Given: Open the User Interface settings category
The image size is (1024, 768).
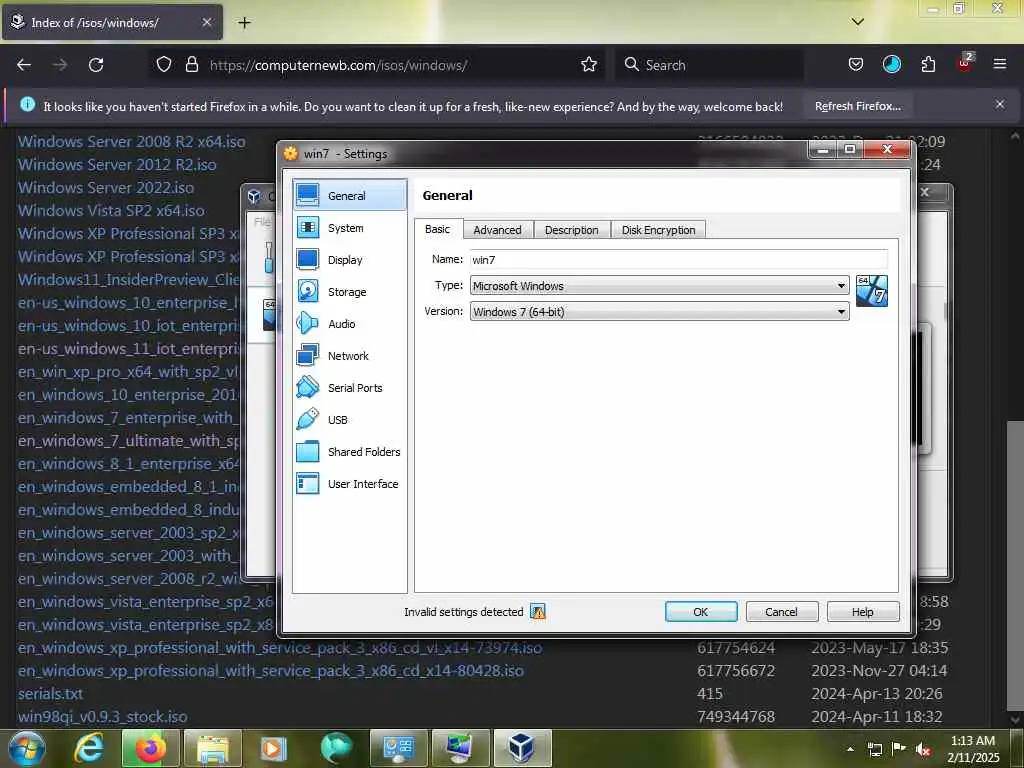Looking at the screenshot, I should click(x=349, y=484).
